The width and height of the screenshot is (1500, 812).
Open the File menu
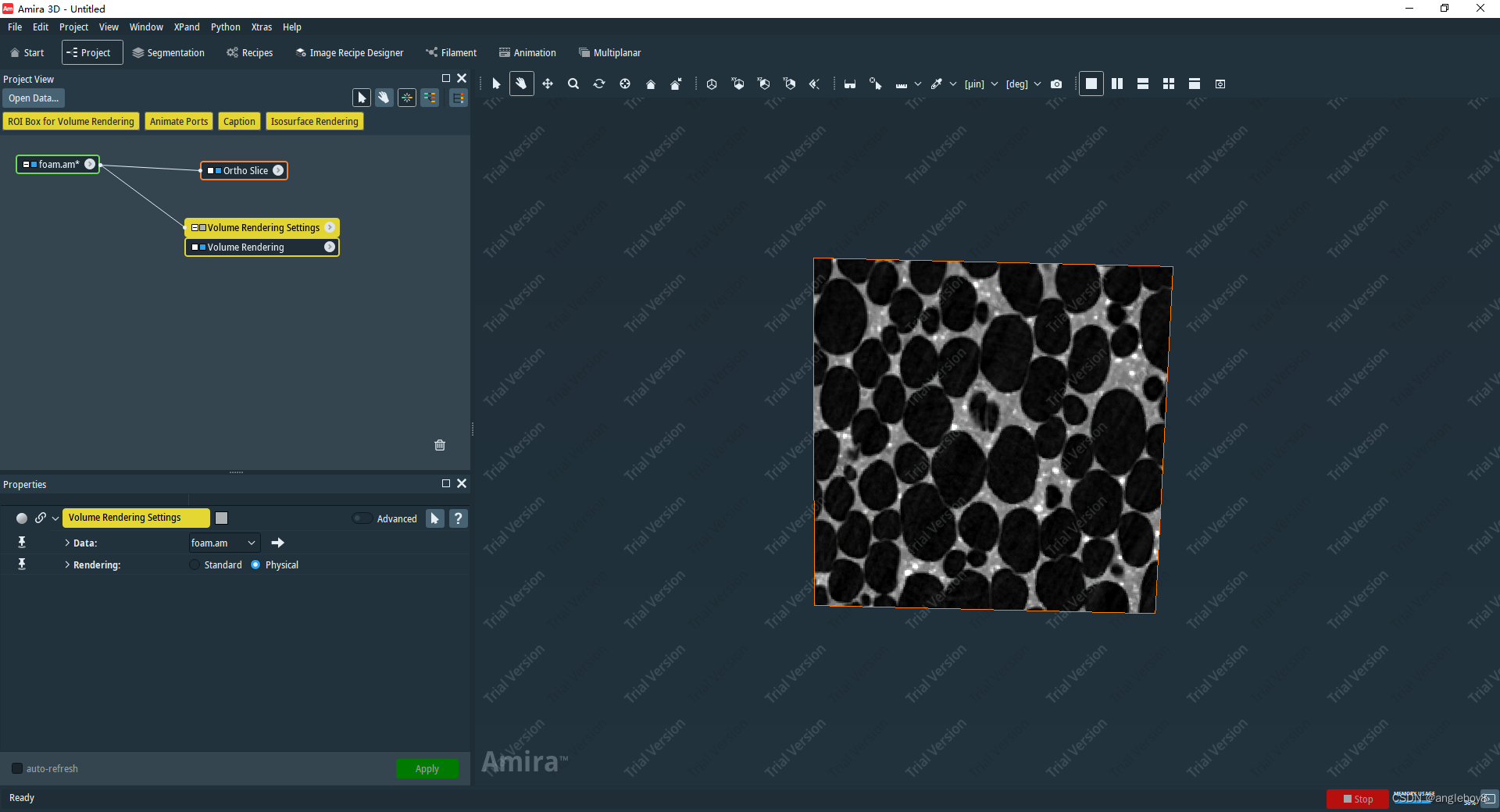coord(15,27)
